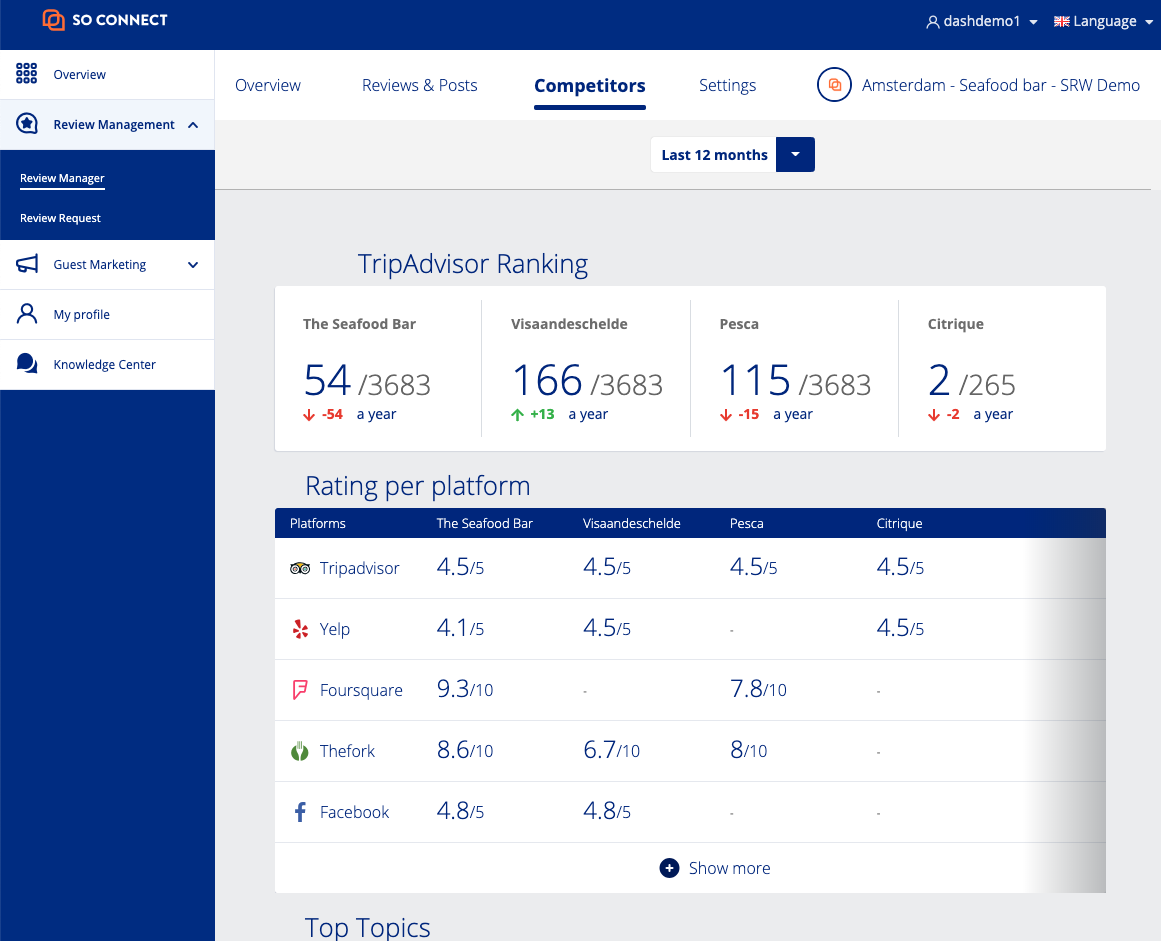Click Pesca Thefork rating 8/10
The width and height of the screenshot is (1161, 941).
(749, 749)
